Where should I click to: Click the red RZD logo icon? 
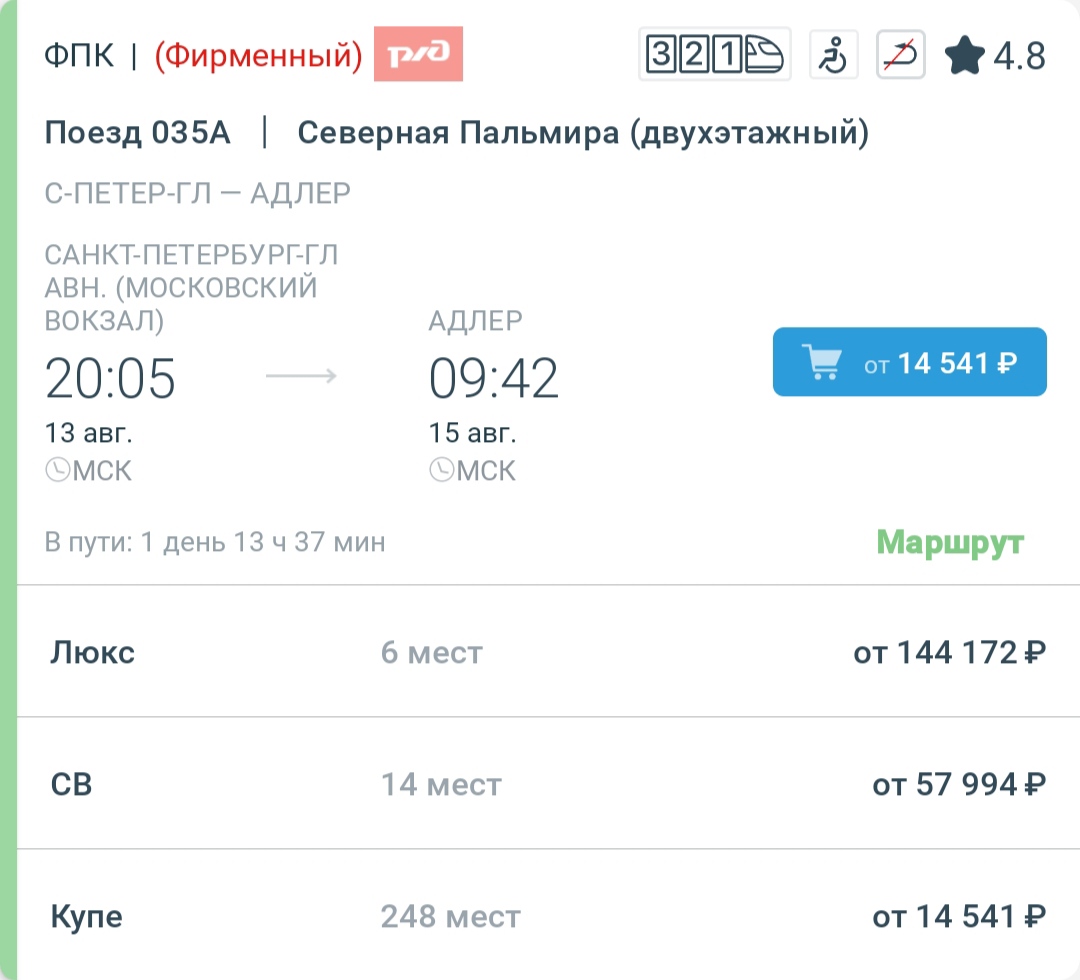(x=418, y=54)
